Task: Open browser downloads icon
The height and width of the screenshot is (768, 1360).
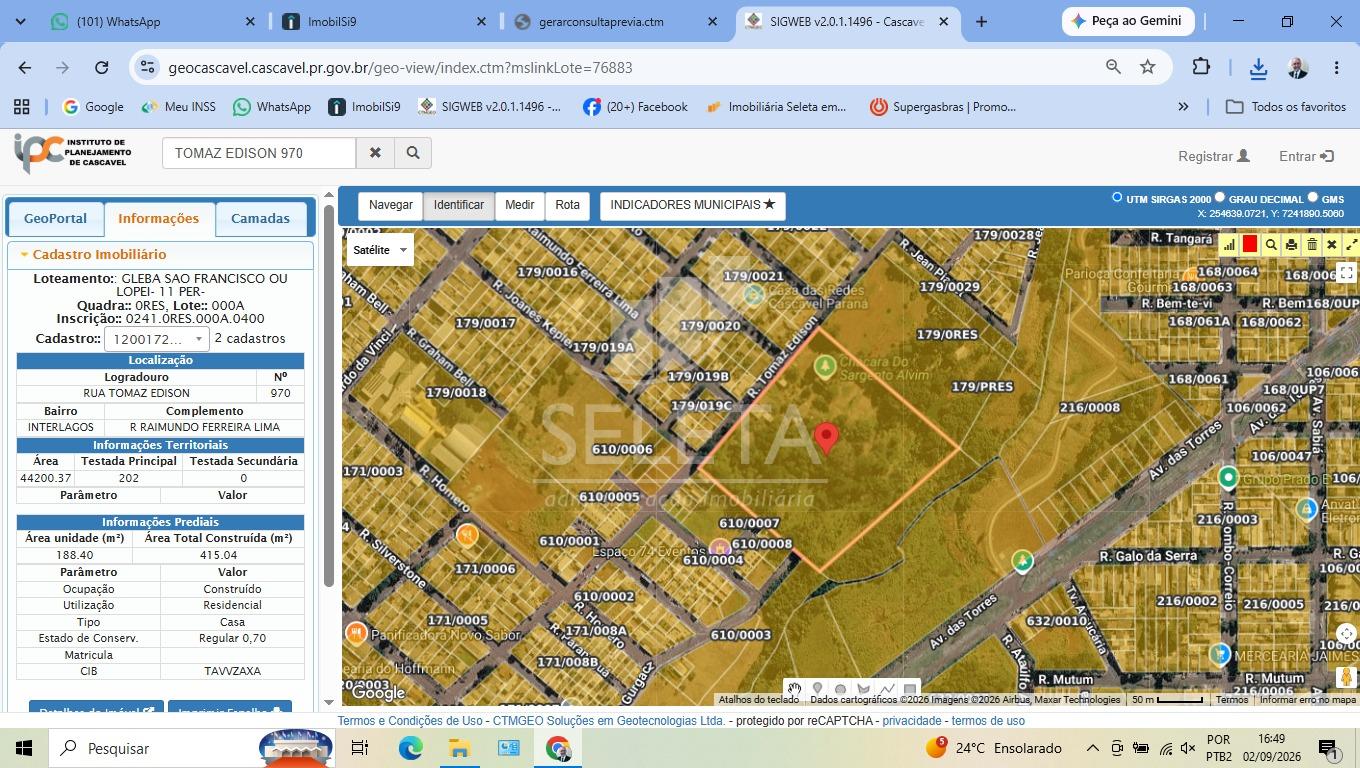Action: [x=1258, y=67]
